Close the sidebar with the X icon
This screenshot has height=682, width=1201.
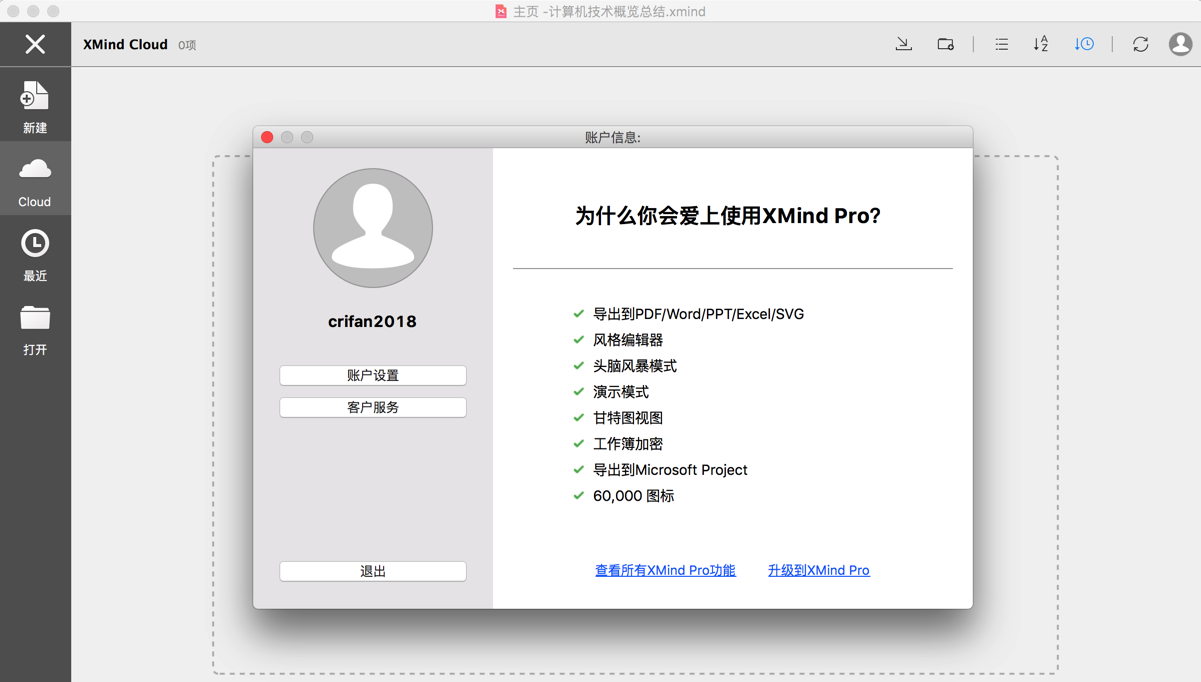35,44
